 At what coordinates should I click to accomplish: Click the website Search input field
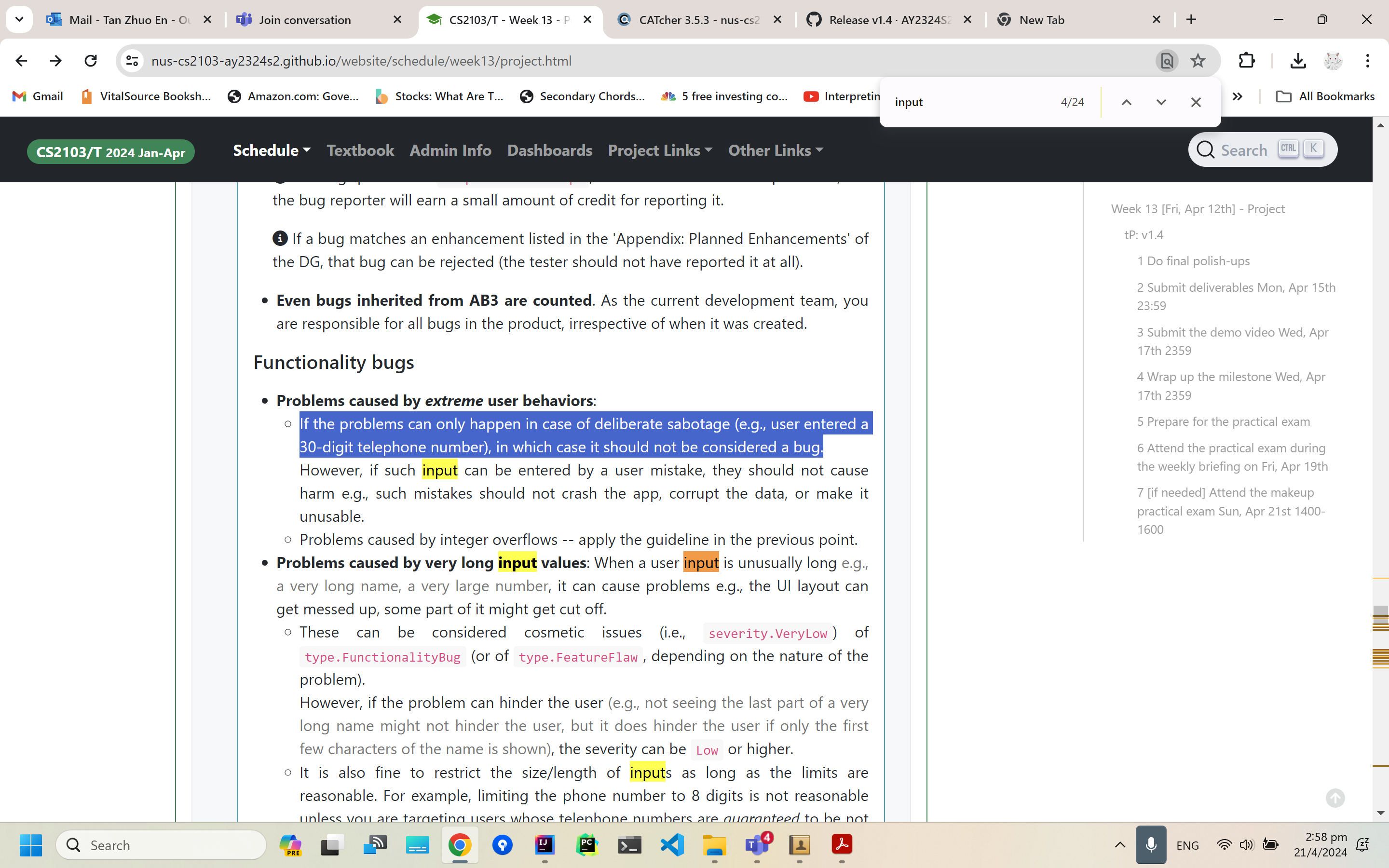pyautogui.click(x=1243, y=150)
